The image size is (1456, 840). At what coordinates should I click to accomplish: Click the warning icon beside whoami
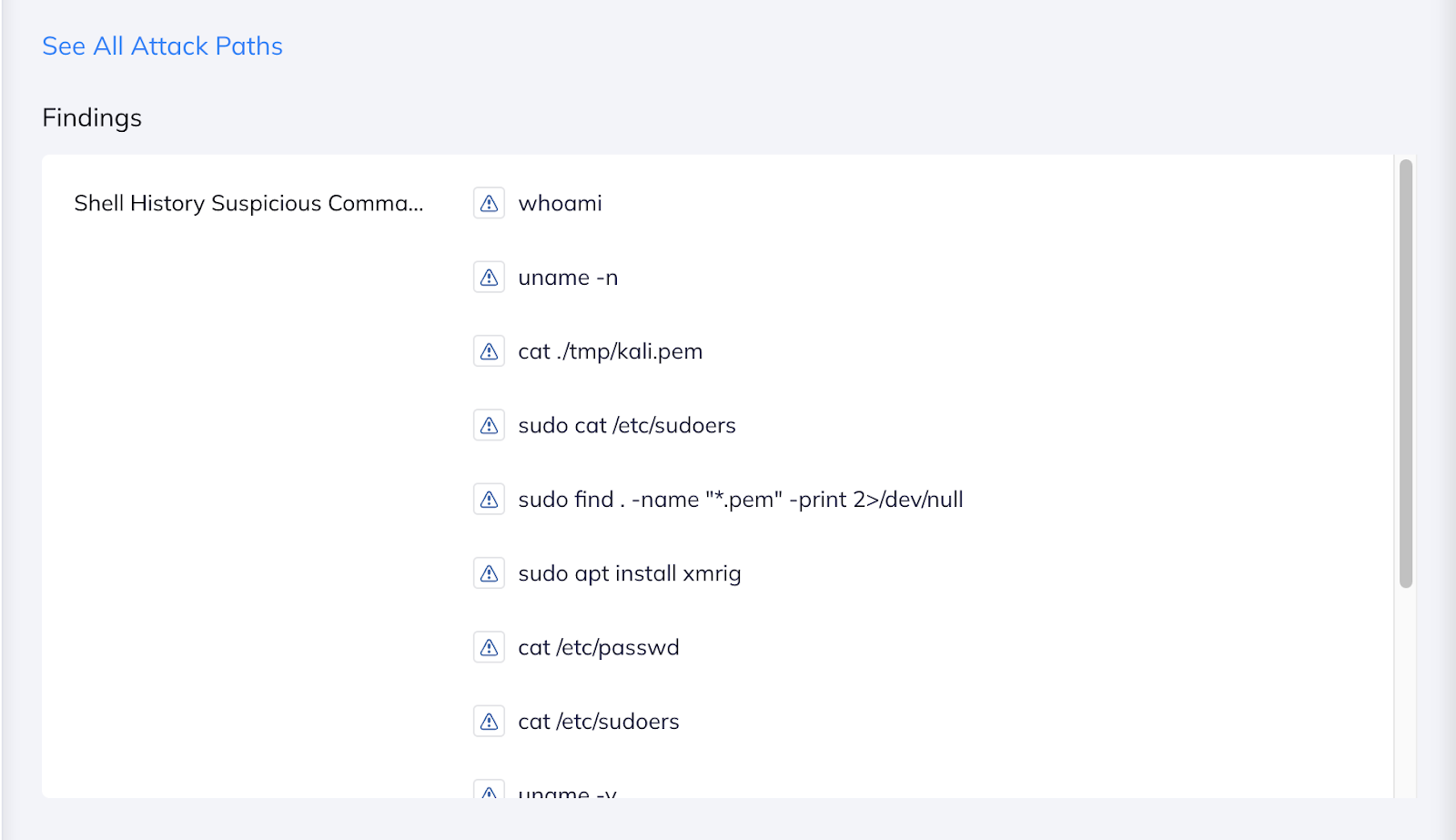490,203
